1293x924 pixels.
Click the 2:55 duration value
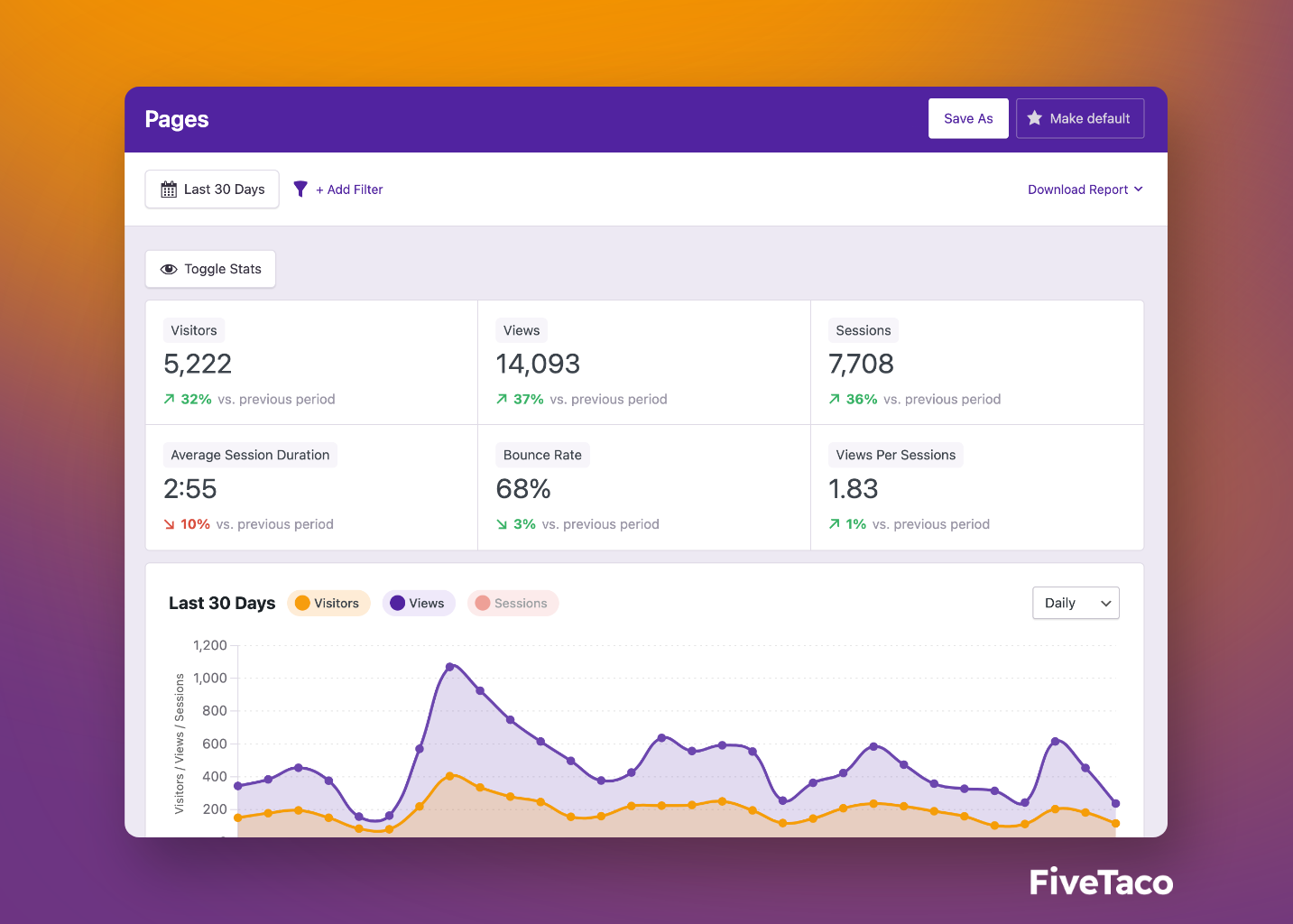[x=190, y=489]
